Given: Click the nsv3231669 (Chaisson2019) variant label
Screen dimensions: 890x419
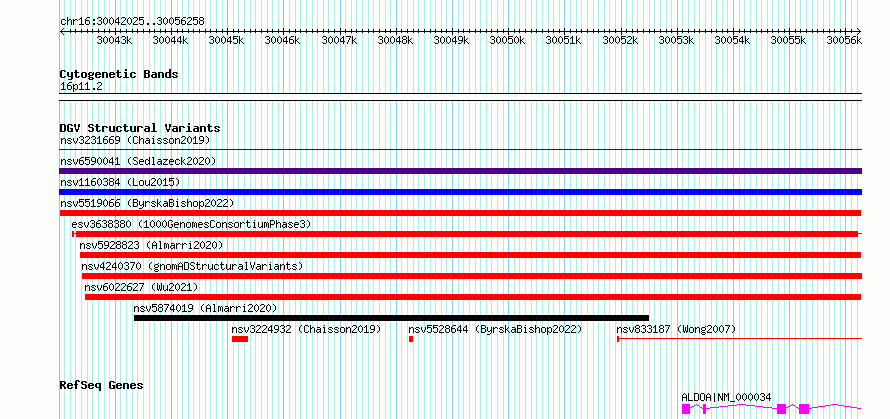Looking at the screenshot, I should 135,140.
